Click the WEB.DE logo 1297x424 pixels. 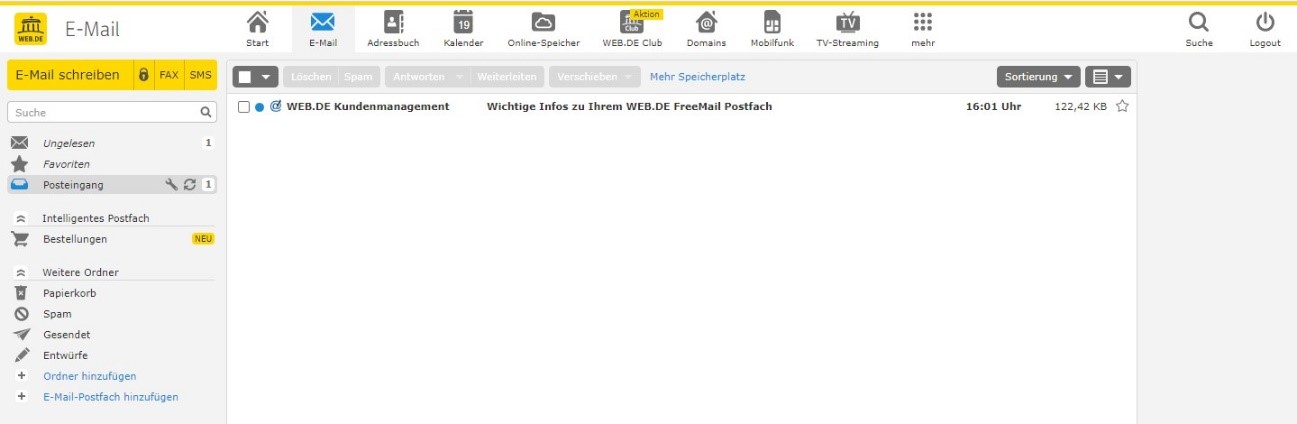(x=33, y=28)
